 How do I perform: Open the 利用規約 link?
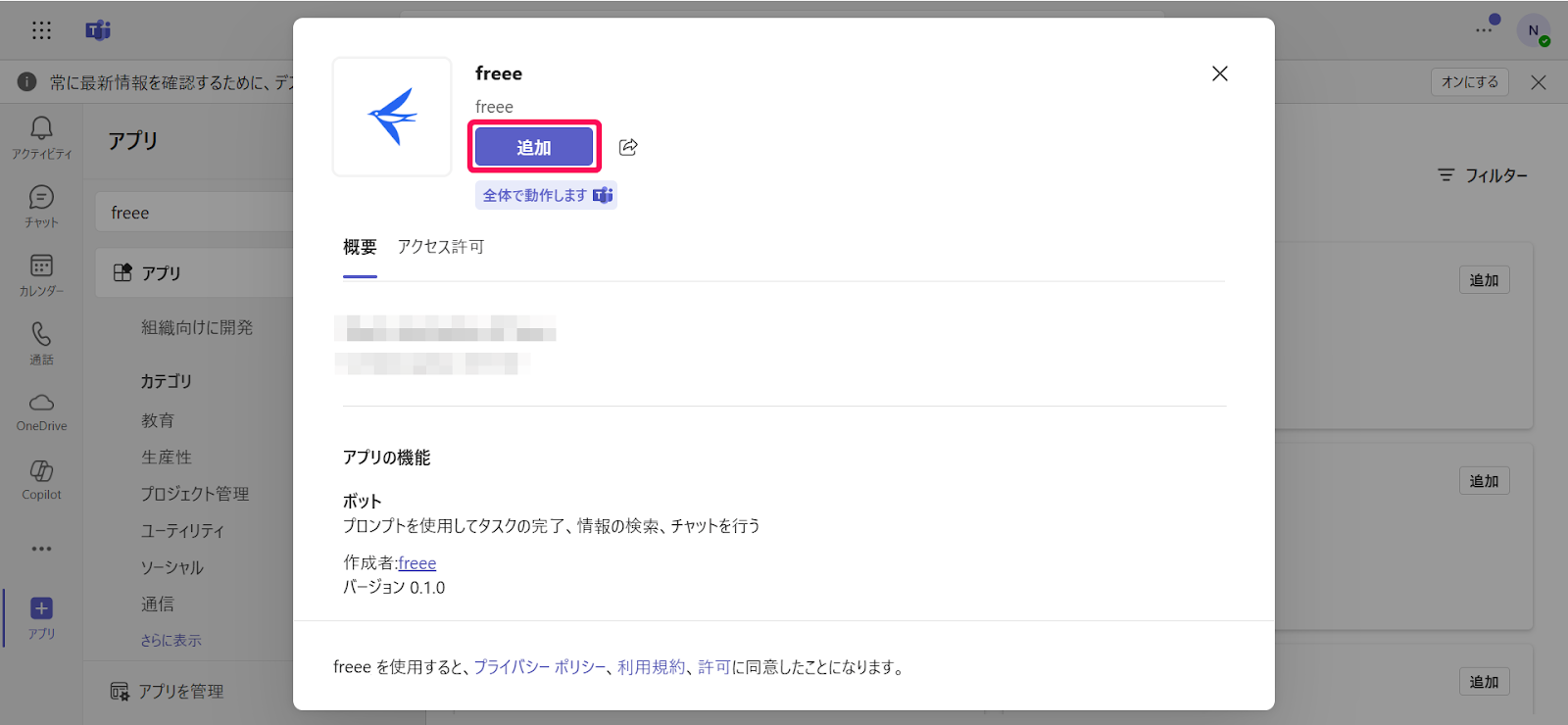[652, 667]
